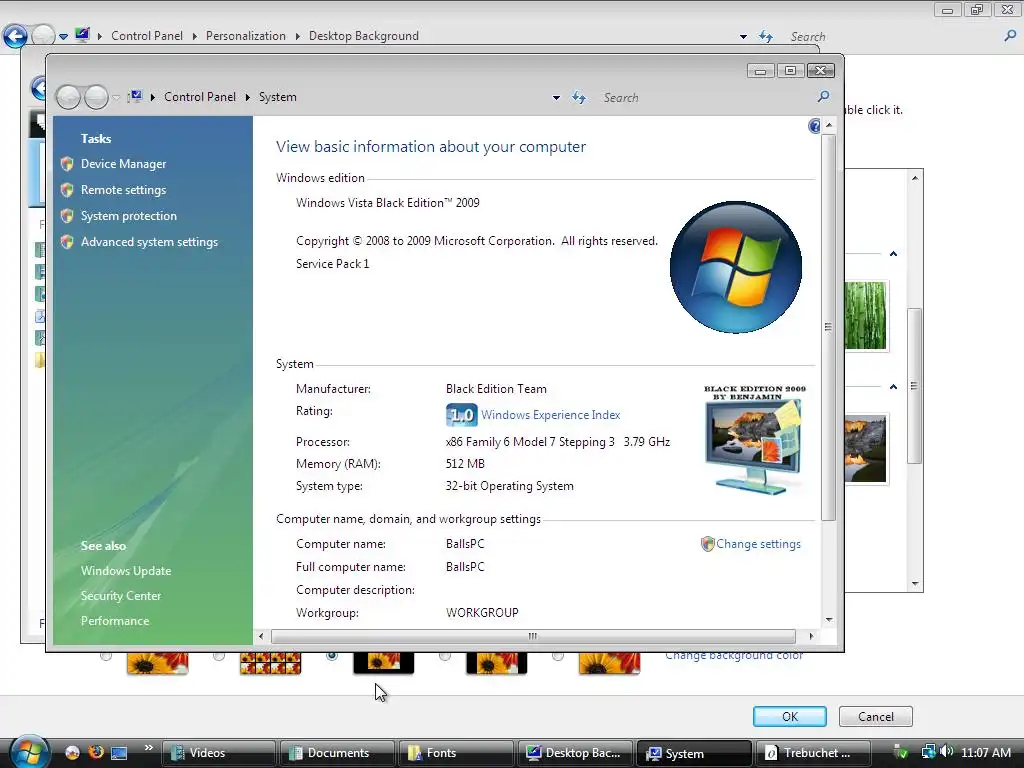Click Change settings for computer name
This screenshot has height=768, width=1024.
coord(758,544)
